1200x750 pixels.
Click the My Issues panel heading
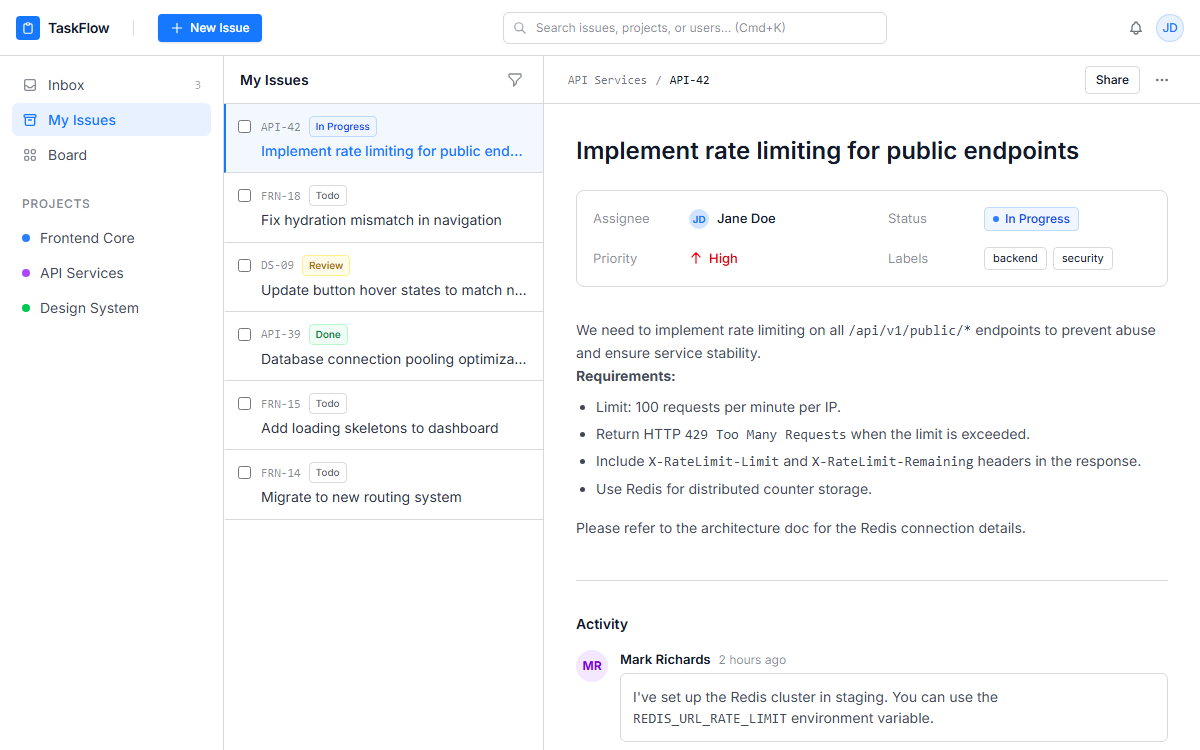point(274,80)
